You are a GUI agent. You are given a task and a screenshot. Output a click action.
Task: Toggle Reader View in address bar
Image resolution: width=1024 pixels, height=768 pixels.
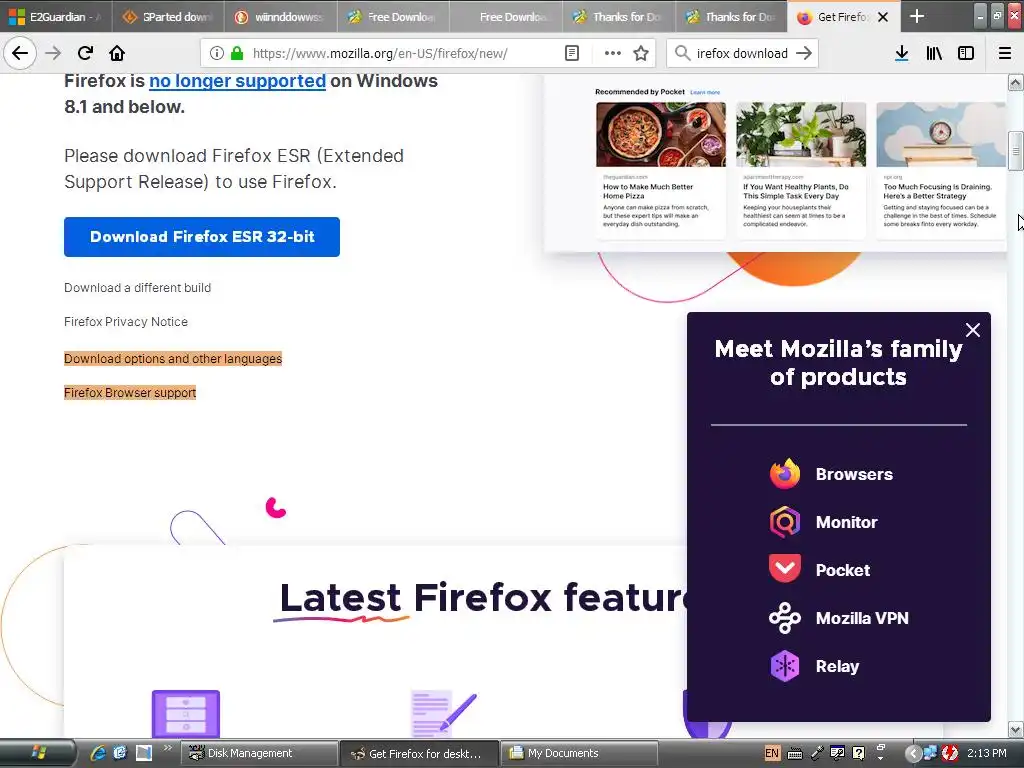pos(571,53)
